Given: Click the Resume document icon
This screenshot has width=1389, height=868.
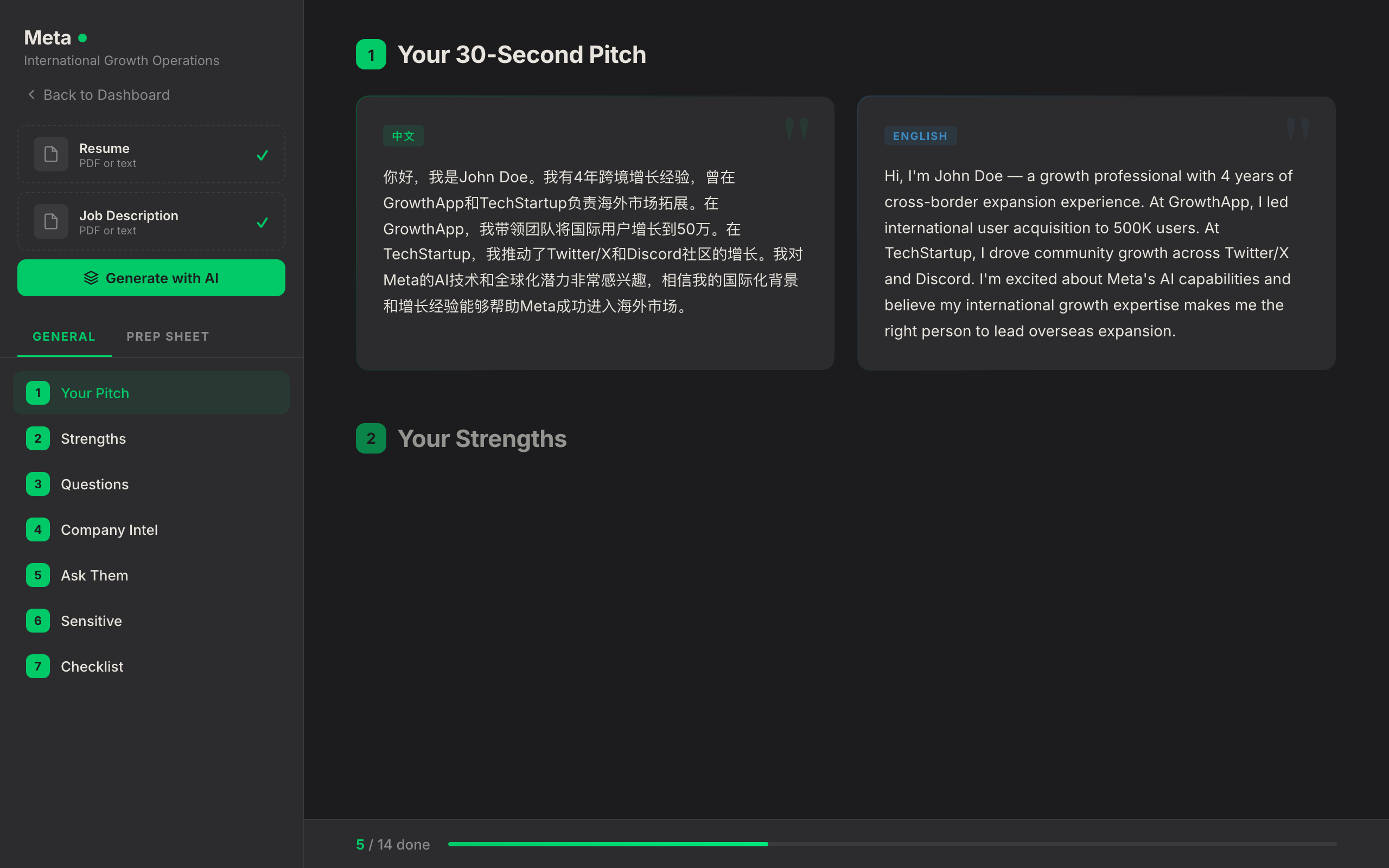Looking at the screenshot, I should [x=50, y=155].
